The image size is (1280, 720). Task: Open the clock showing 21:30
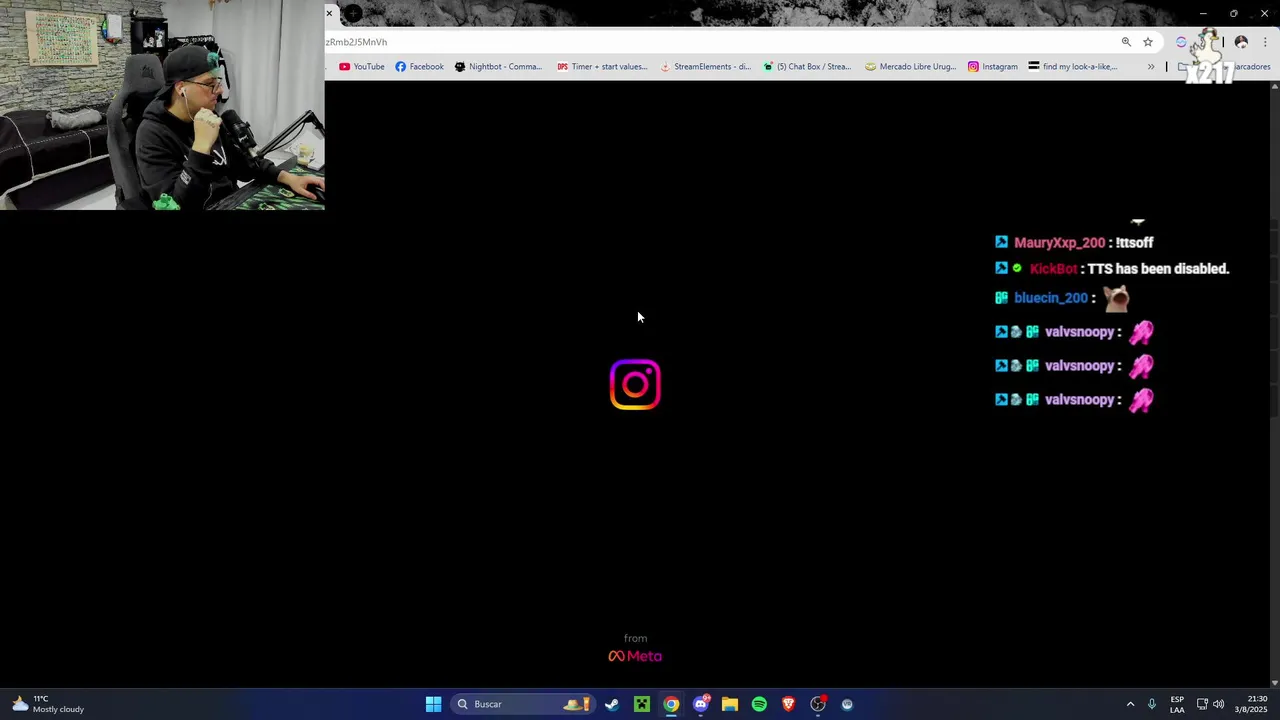coord(1251,704)
